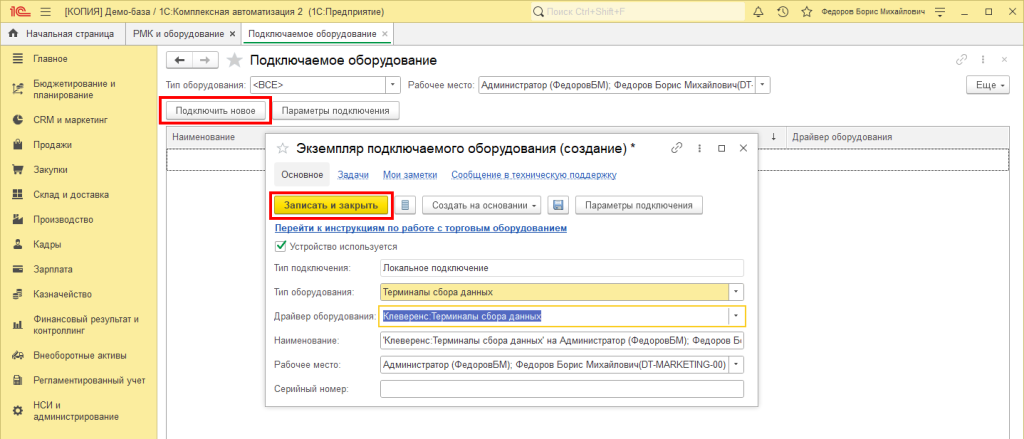Expand Тип оборудования filter dropdown on main form
1024x439 pixels.
coord(393,85)
